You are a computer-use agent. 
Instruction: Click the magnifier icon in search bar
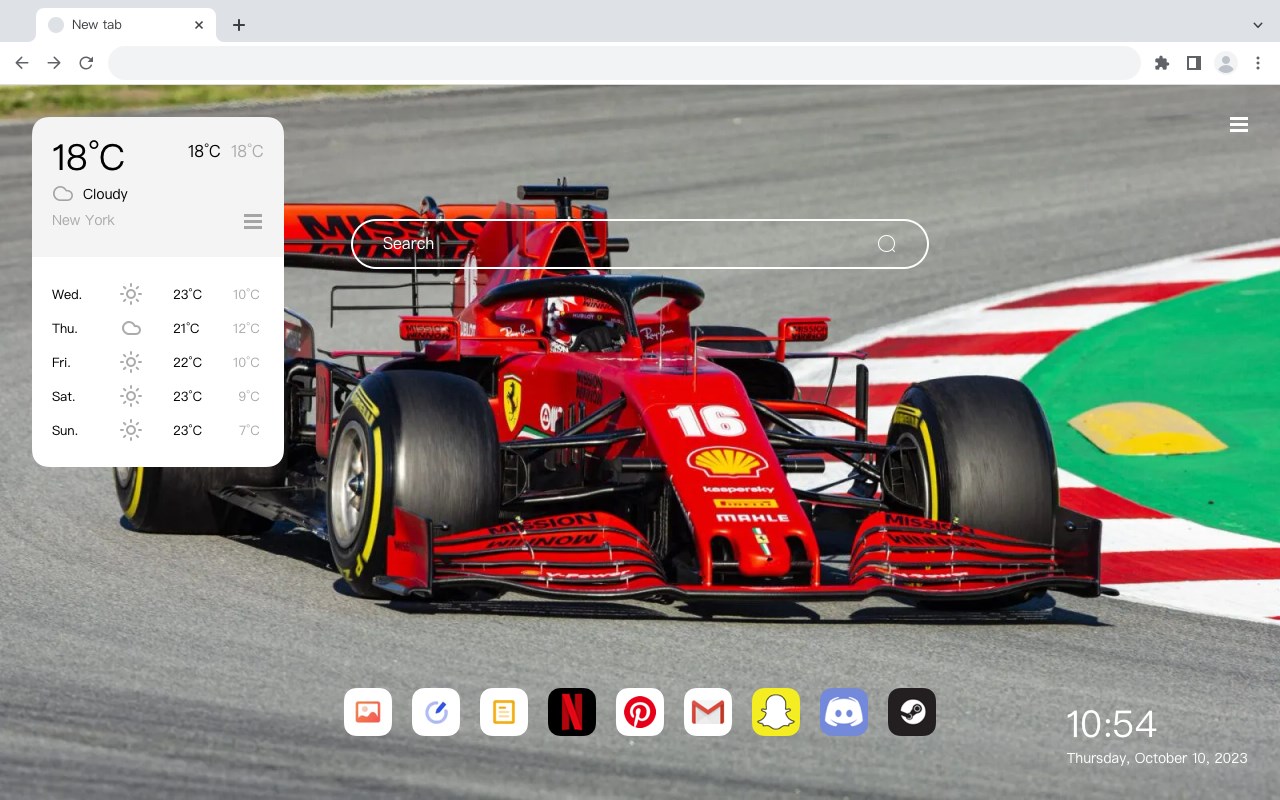point(887,244)
